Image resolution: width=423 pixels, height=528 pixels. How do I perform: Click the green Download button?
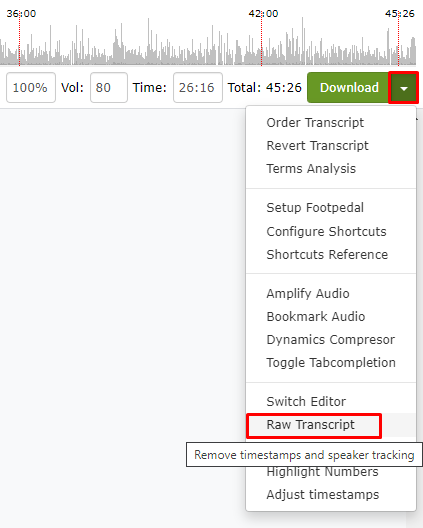[x=349, y=88]
